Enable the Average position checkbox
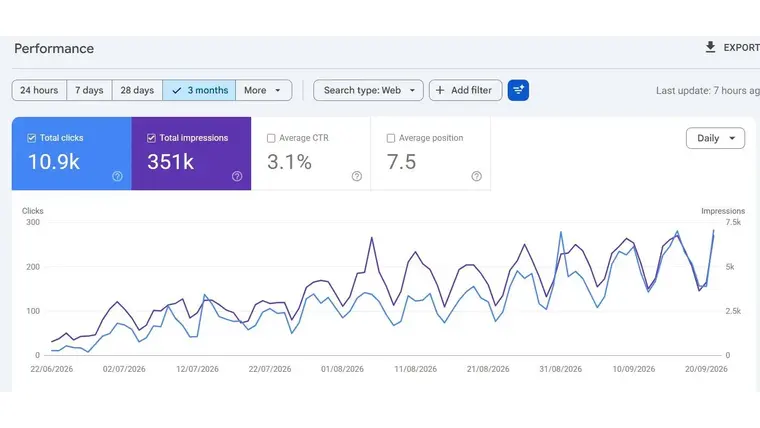760x428 pixels. point(391,138)
